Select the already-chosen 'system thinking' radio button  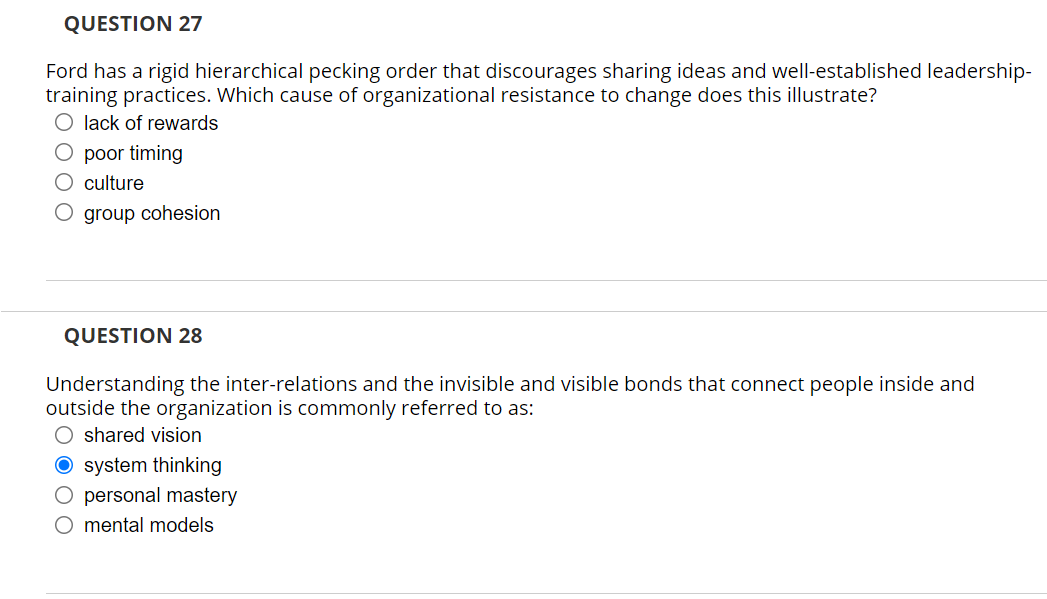(64, 464)
